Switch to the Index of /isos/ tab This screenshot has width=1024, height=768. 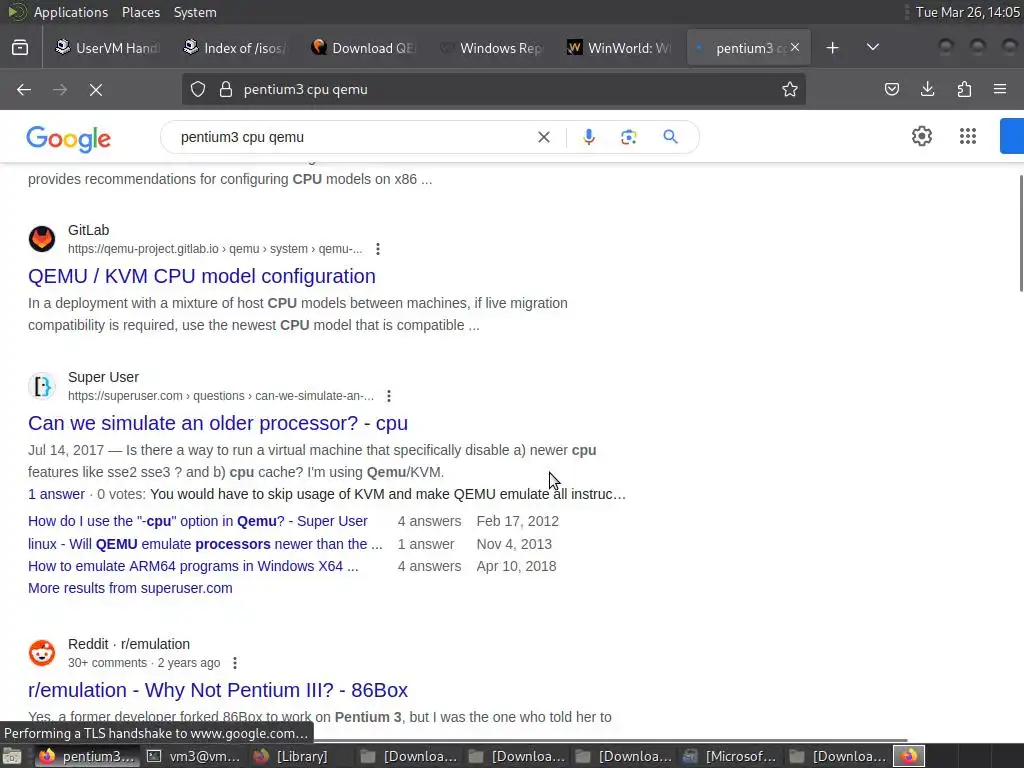235,48
